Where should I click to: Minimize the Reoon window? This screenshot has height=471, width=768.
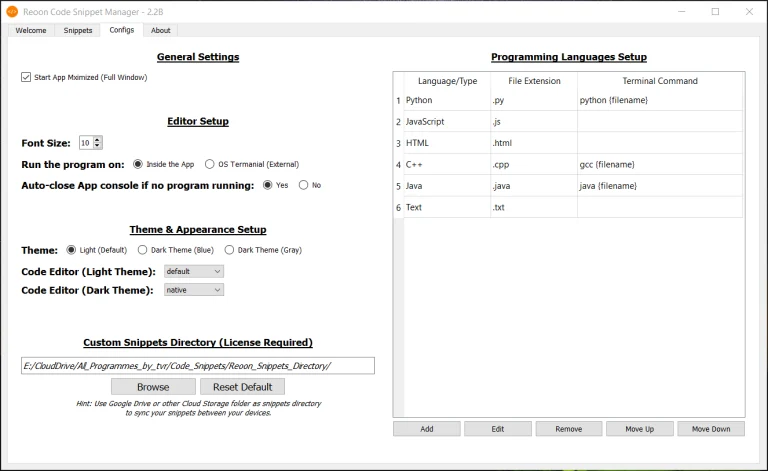pos(682,12)
